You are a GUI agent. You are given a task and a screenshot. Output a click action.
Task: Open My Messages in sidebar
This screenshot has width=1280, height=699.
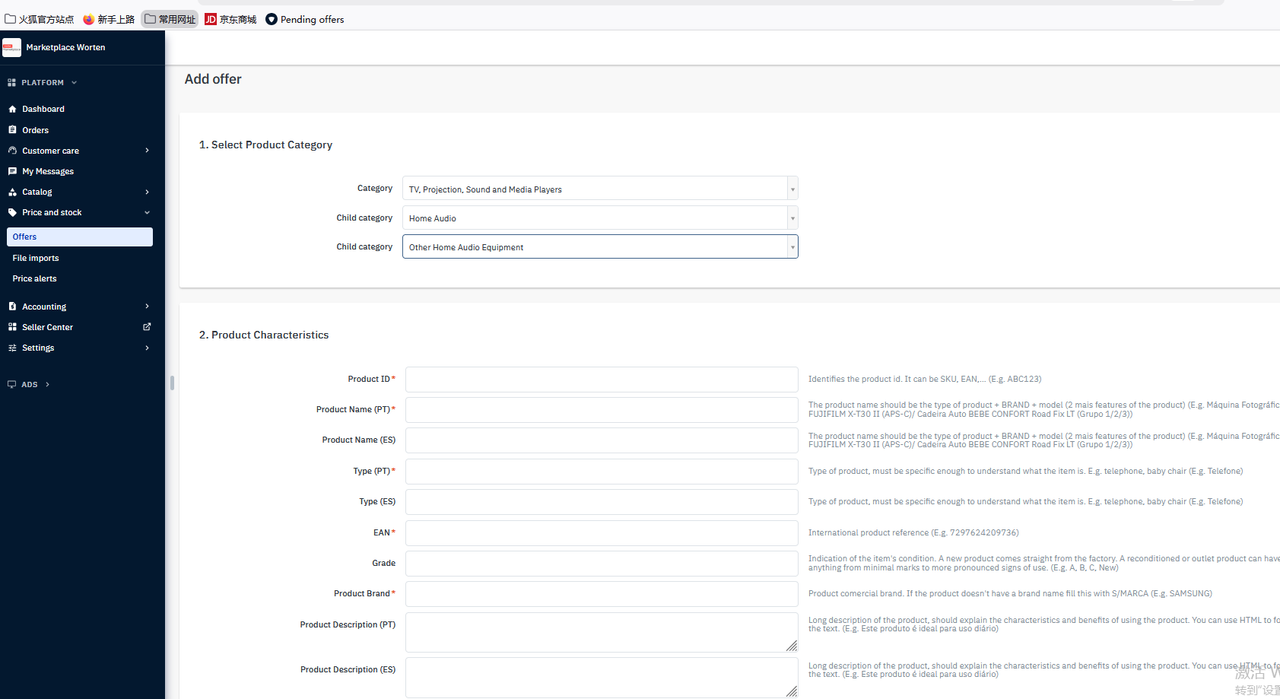coord(48,171)
